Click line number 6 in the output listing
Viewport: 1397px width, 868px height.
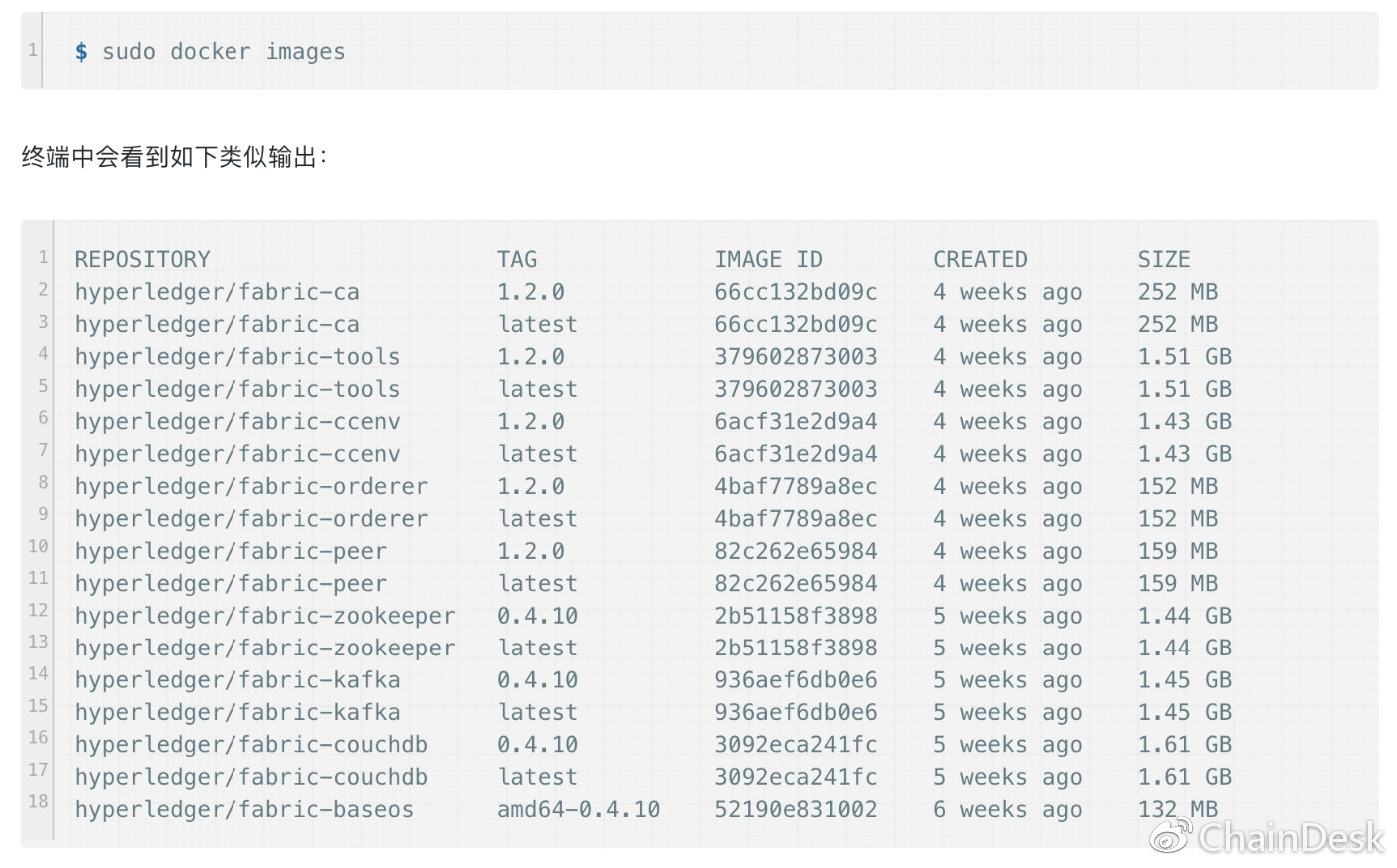(43, 418)
